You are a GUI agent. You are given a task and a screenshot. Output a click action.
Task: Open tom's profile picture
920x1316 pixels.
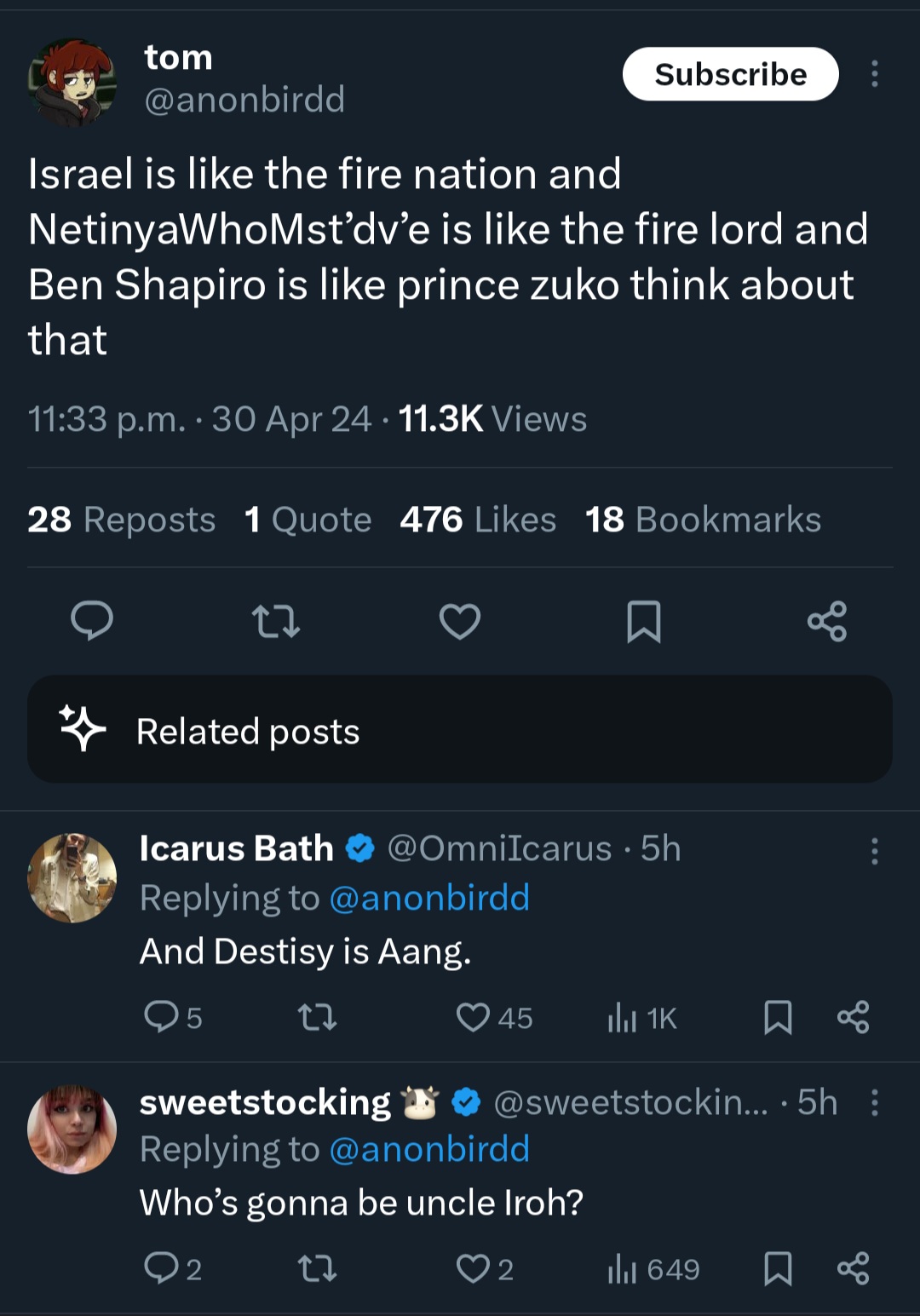[x=72, y=82]
